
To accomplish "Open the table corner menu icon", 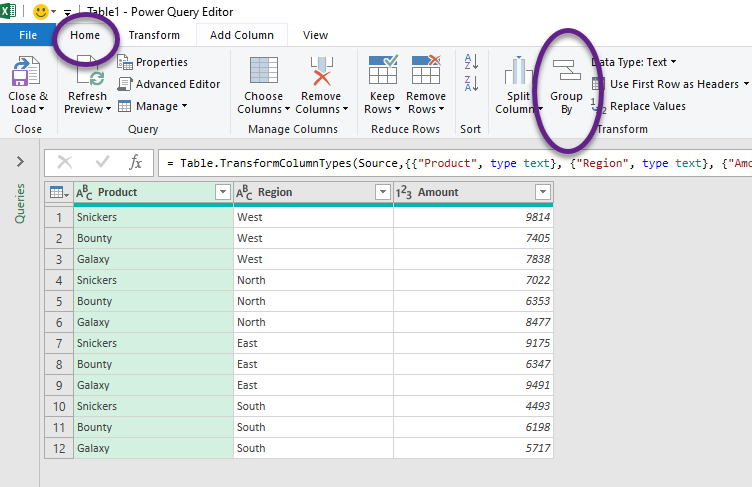I will coord(59,192).
